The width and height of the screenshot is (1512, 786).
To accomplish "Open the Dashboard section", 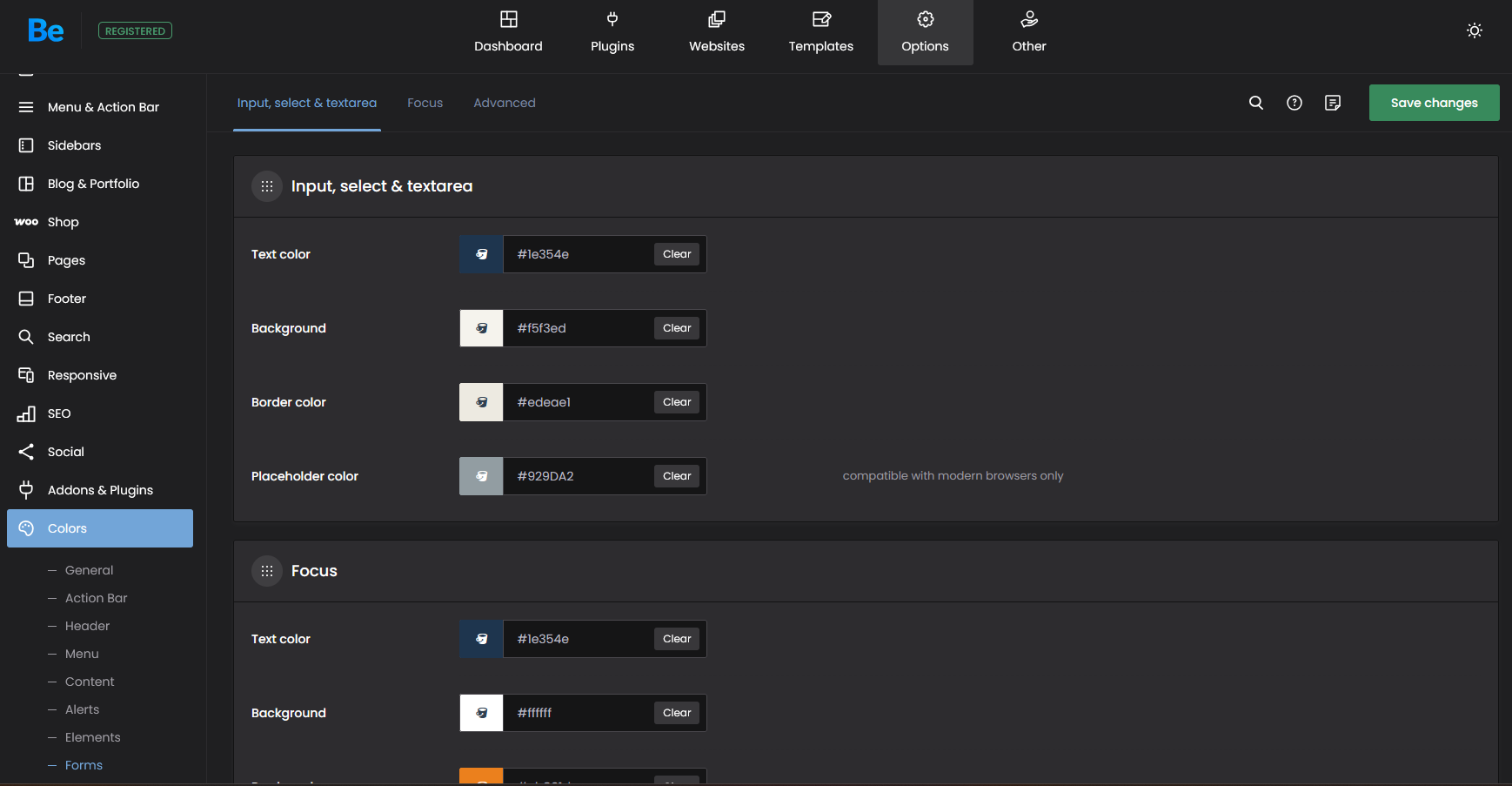I will [508, 32].
